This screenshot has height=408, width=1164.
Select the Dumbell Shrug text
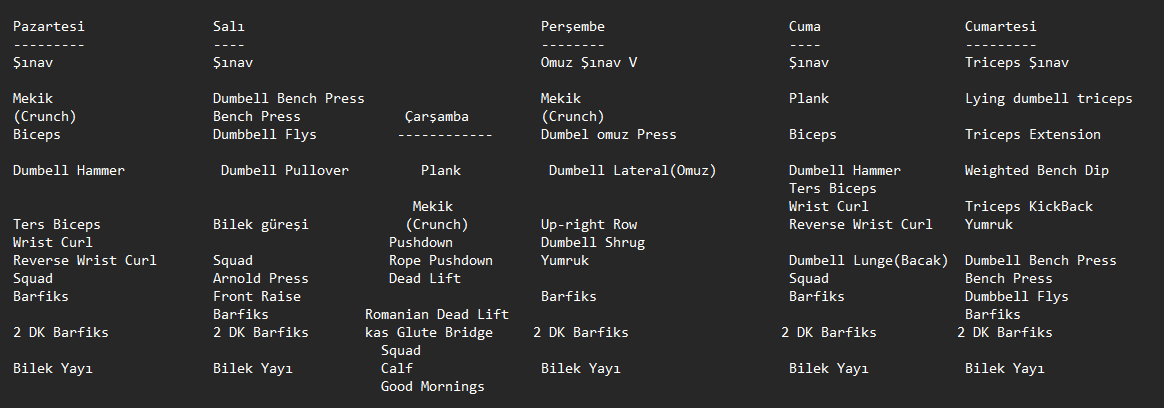click(x=593, y=243)
